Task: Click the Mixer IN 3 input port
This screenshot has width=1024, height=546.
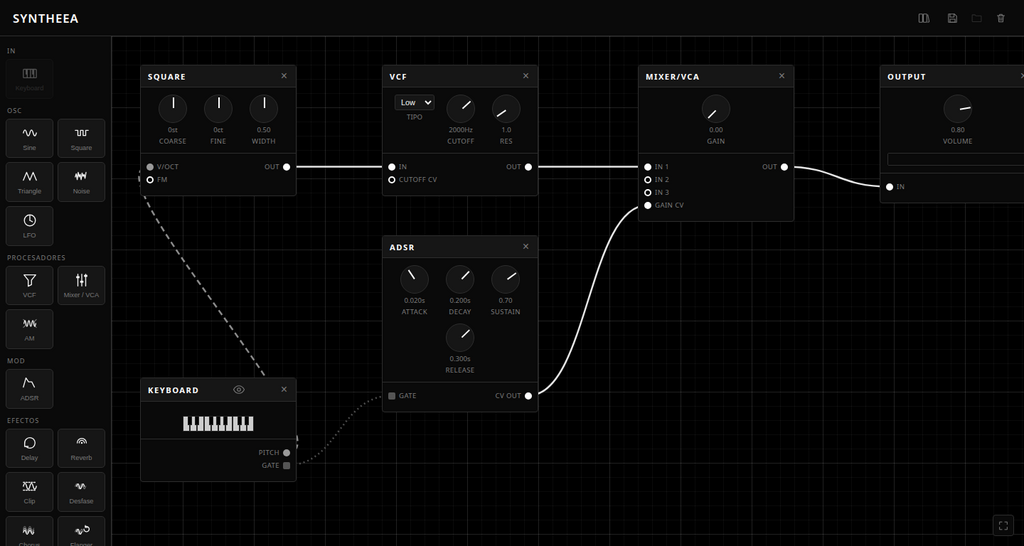Action: pyautogui.click(x=648, y=193)
